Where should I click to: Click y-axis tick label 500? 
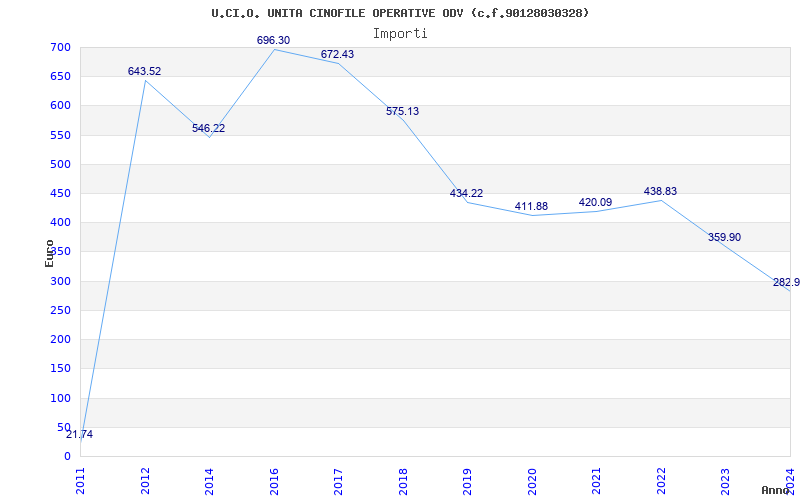[x=61, y=165]
